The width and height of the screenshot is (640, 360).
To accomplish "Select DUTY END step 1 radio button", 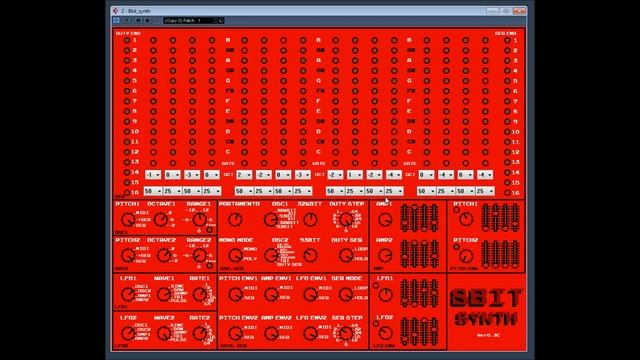I will pos(127,40).
